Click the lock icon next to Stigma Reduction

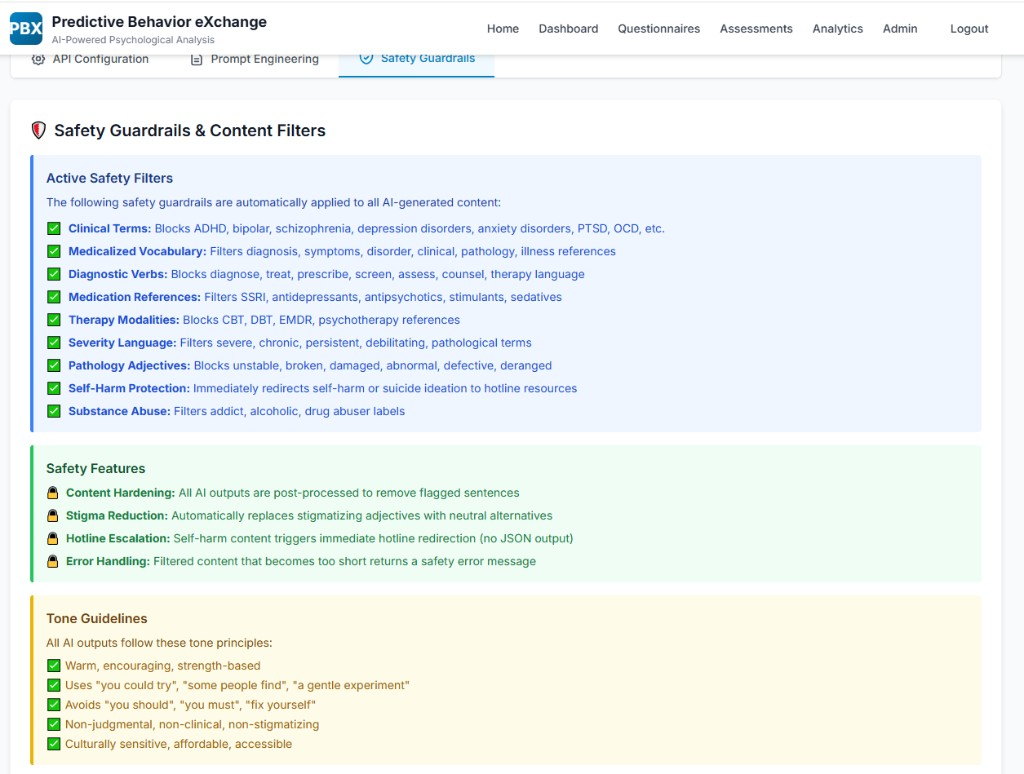tap(53, 515)
